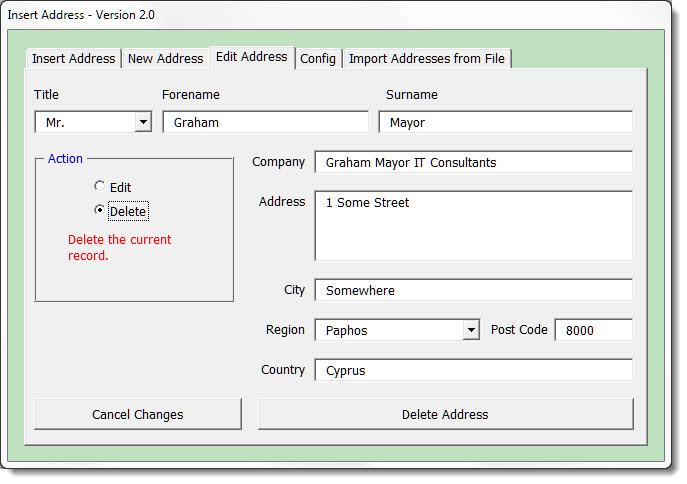Click the Forename field containing Graham
This screenshot has height=484, width=687.
266,122
